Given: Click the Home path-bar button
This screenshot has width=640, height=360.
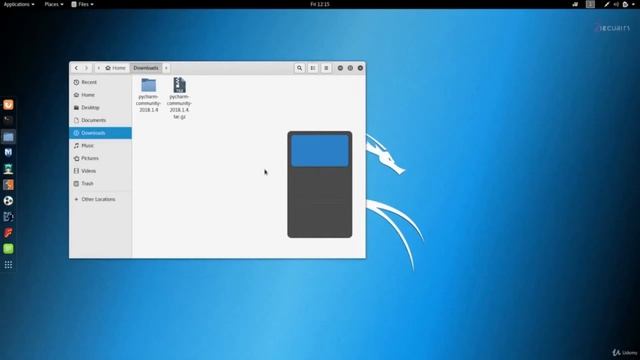Looking at the screenshot, I should [x=116, y=68].
